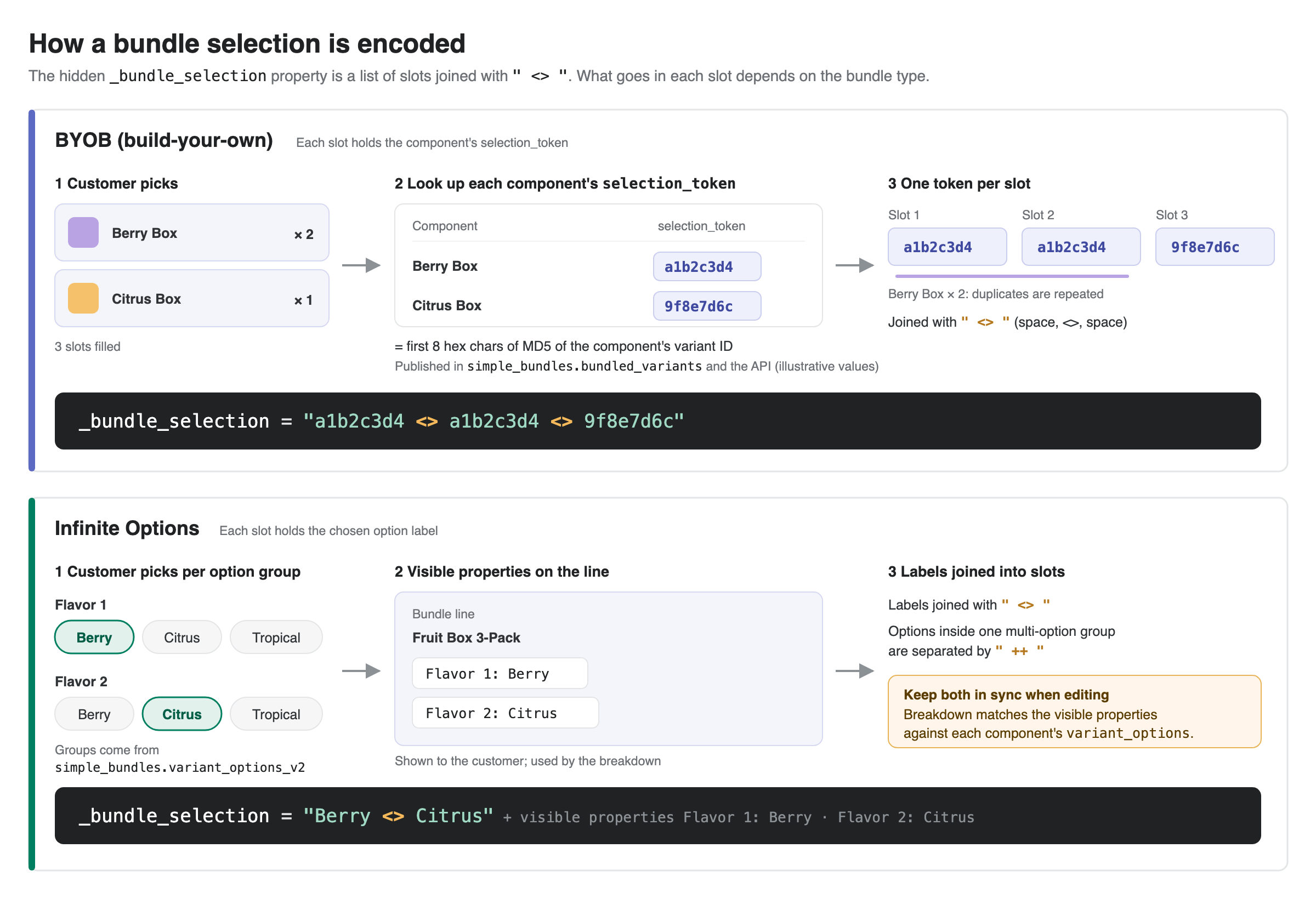The height and width of the screenshot is (899, 1316).
Task: Click Citrus Box token 9f8e7d6c in table
Action: [x=707, y=306]
